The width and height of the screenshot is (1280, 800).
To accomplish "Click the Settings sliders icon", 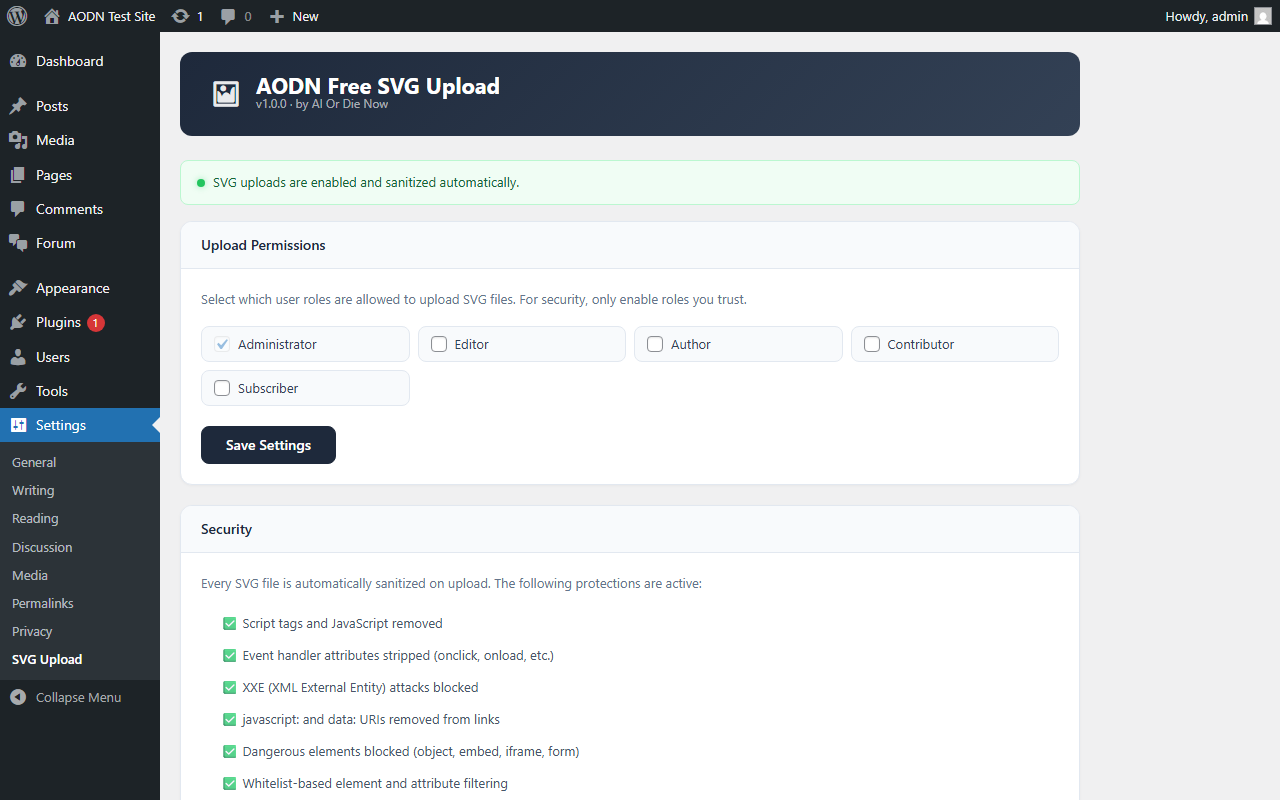I will point(18,425).
